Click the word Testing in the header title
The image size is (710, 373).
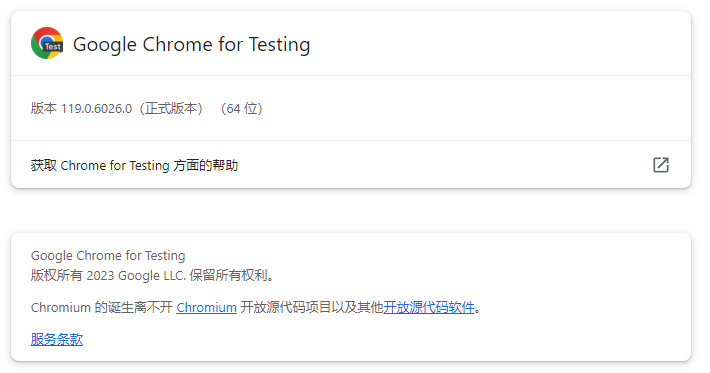point(280,44)
